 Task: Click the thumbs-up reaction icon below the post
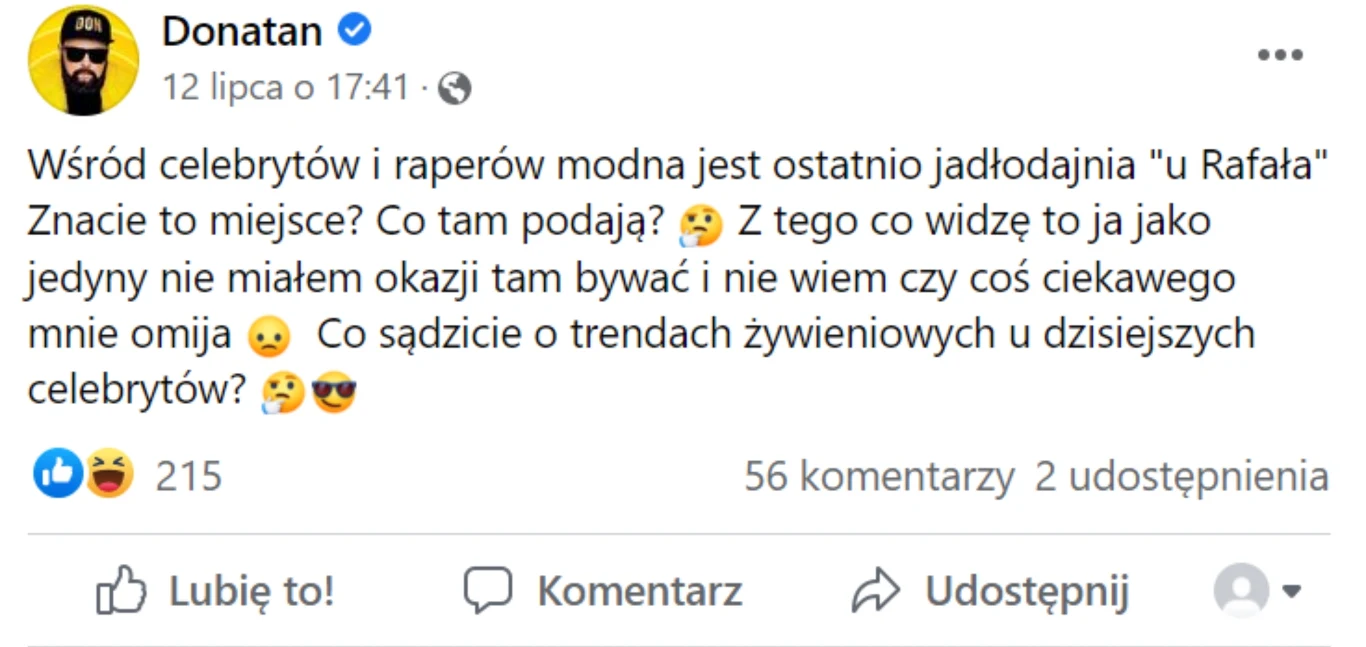click(56, 473)
